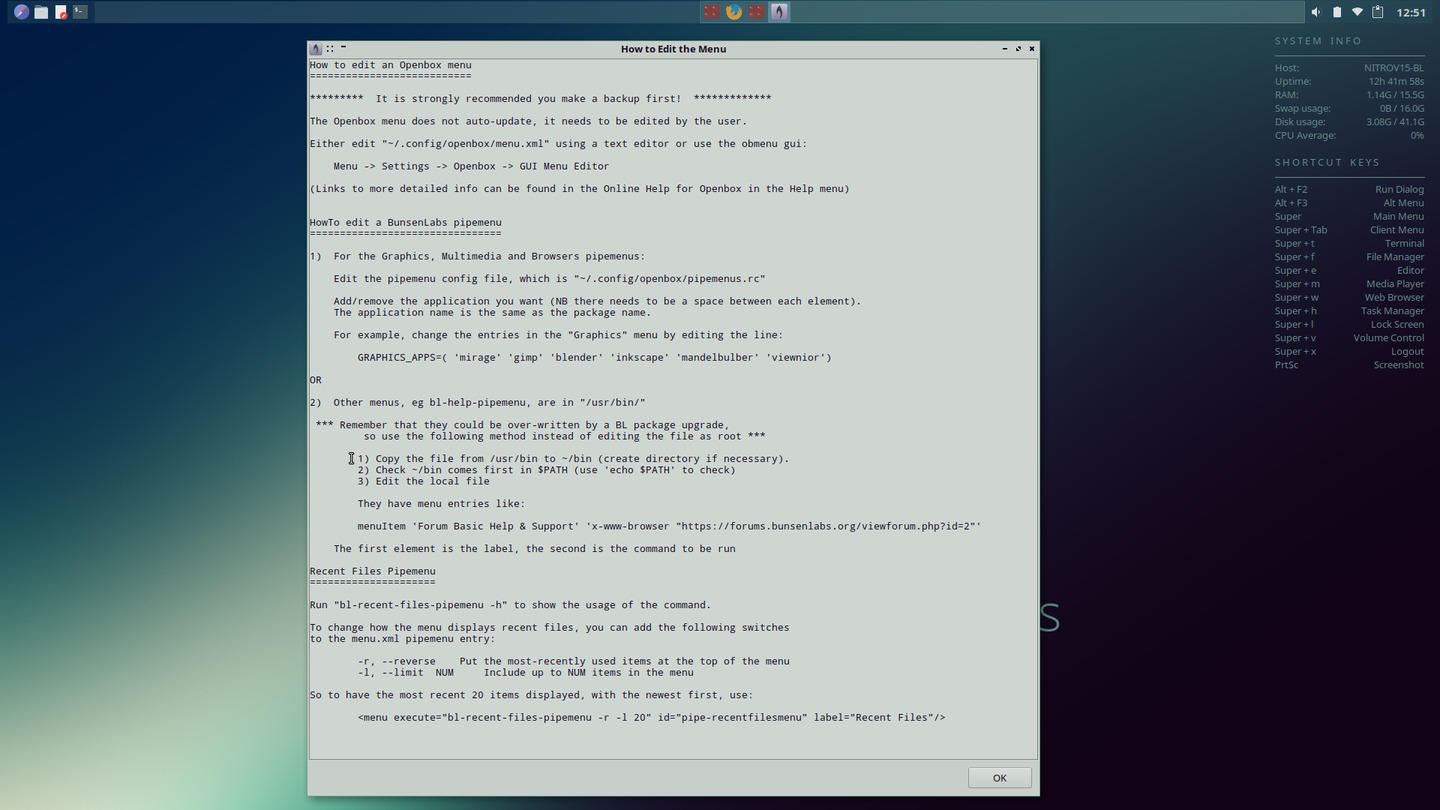The width and height of the screenshot is (1440, 810).
Task: Click the <menu execute="bl-recent-files-pipemenu" line
Action: tap(652, 717)
